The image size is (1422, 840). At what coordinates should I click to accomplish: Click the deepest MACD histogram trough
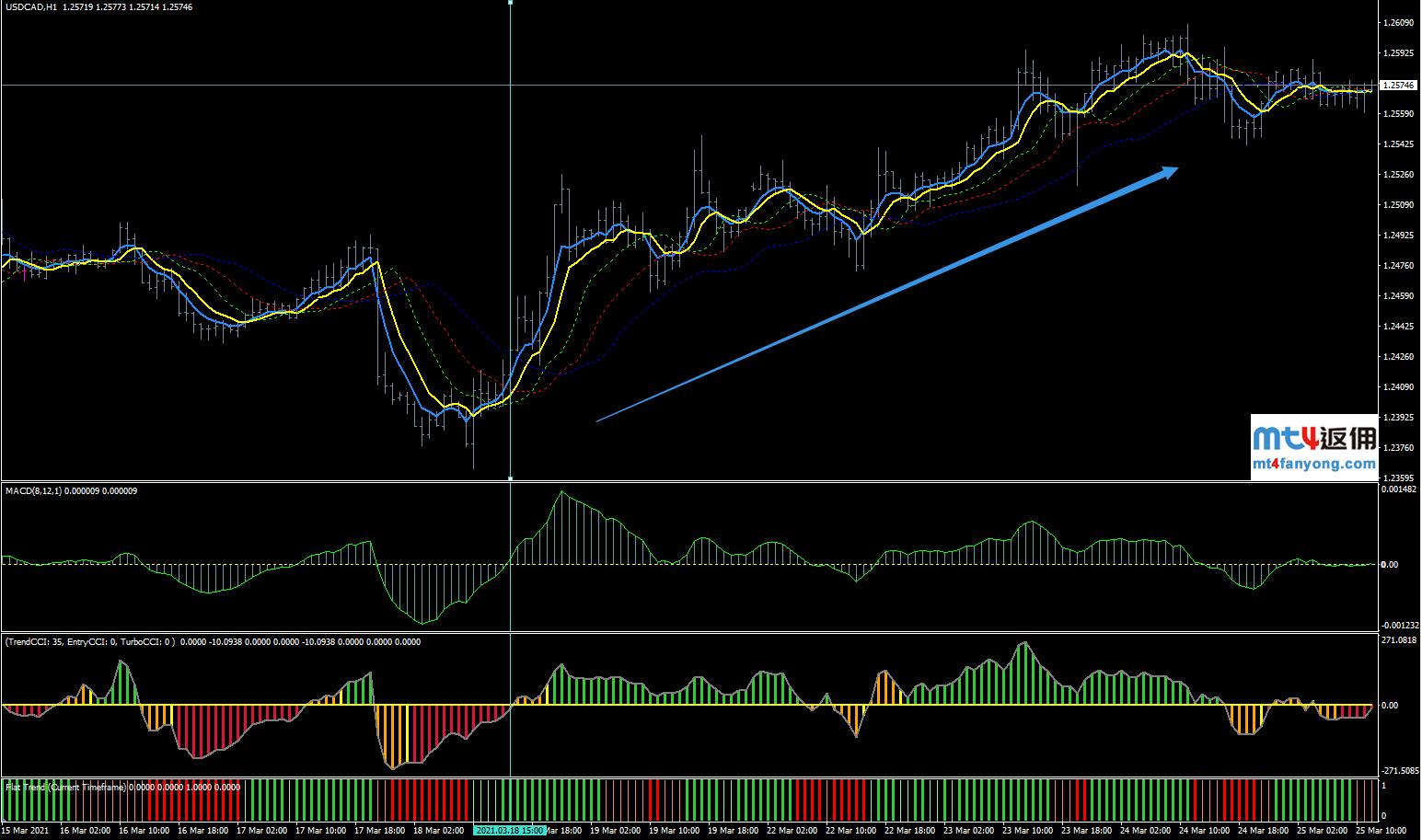[x=422, y=622]
